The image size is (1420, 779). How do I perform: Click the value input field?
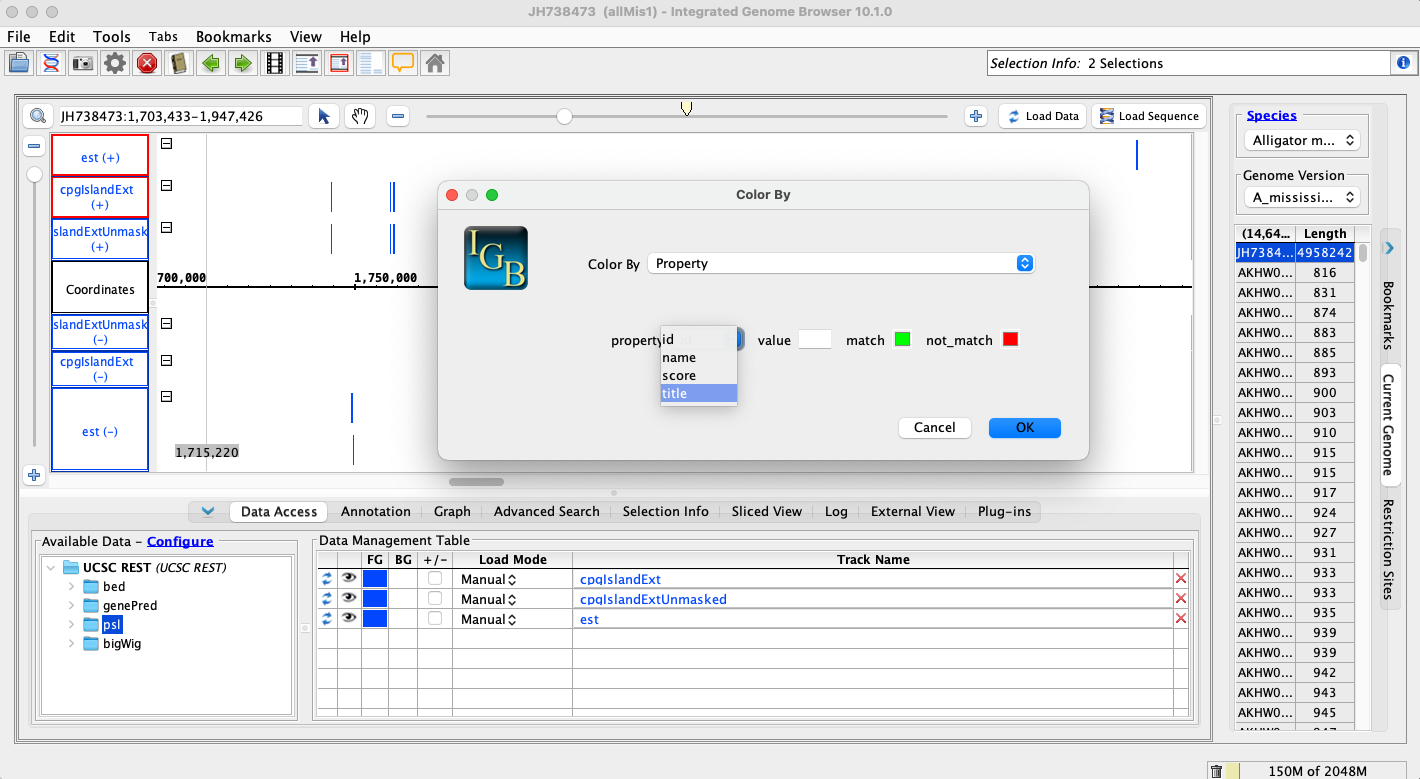coord(815,340)
